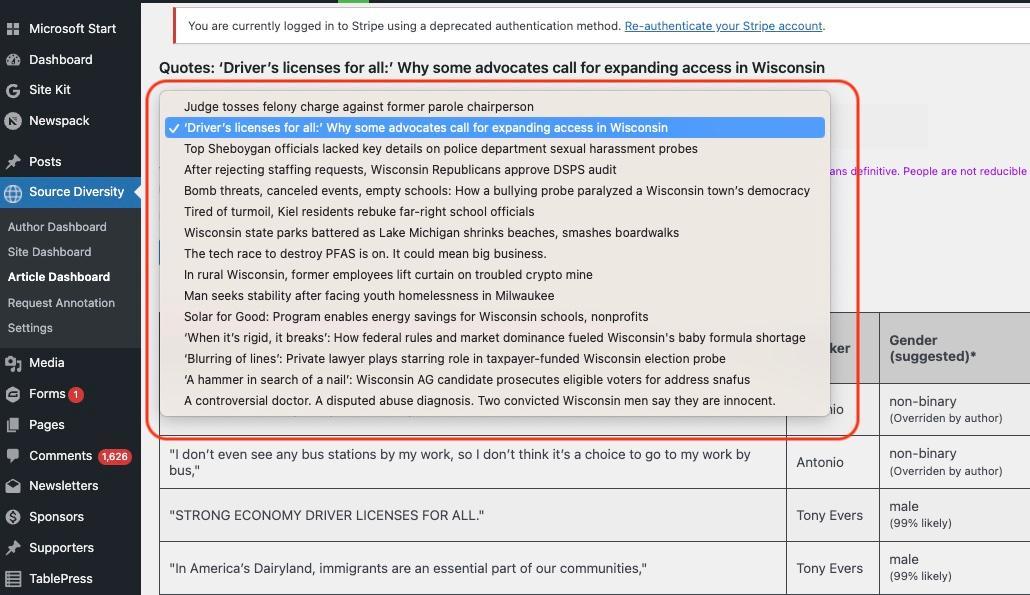Open Source Diversity Settings
This screenshot has width=1030, height=595.
pyautogui.click(x=30, y=327)
